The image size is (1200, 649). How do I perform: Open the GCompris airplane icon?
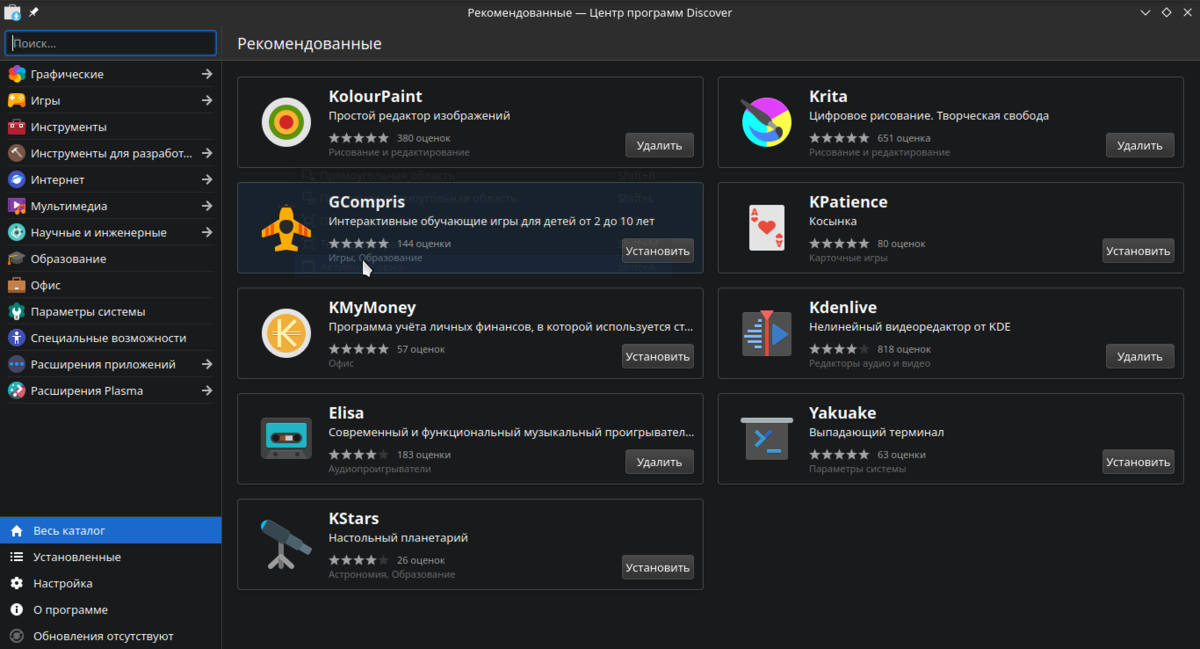tap(285, 228)
